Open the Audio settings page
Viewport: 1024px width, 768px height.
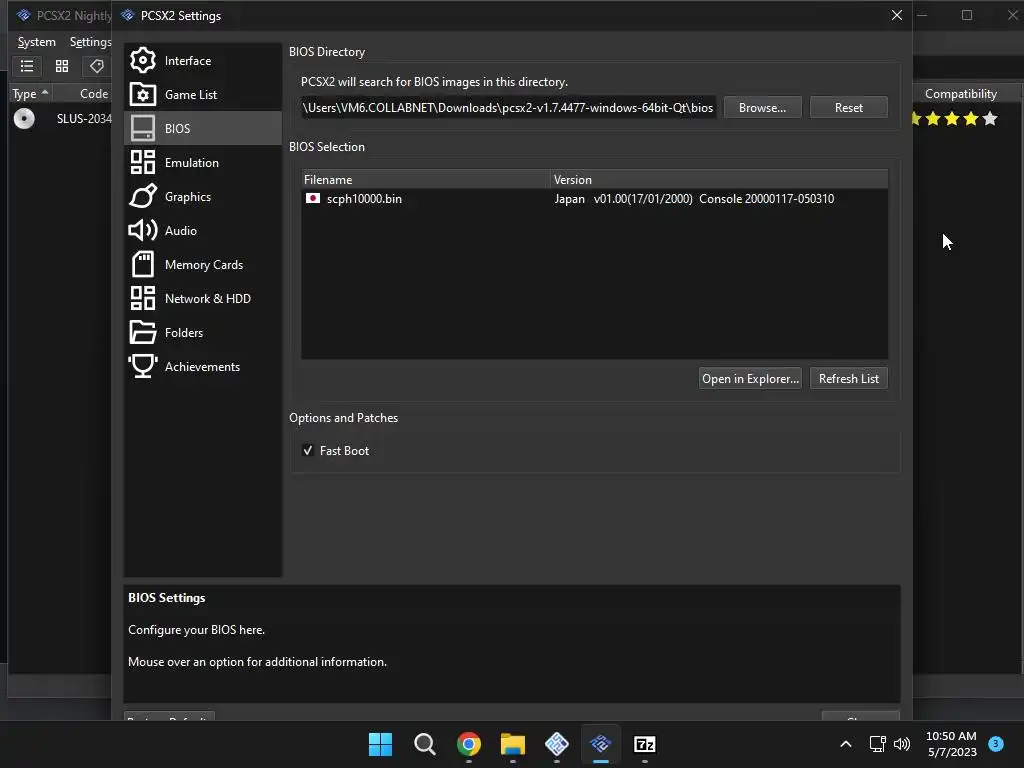202,231
